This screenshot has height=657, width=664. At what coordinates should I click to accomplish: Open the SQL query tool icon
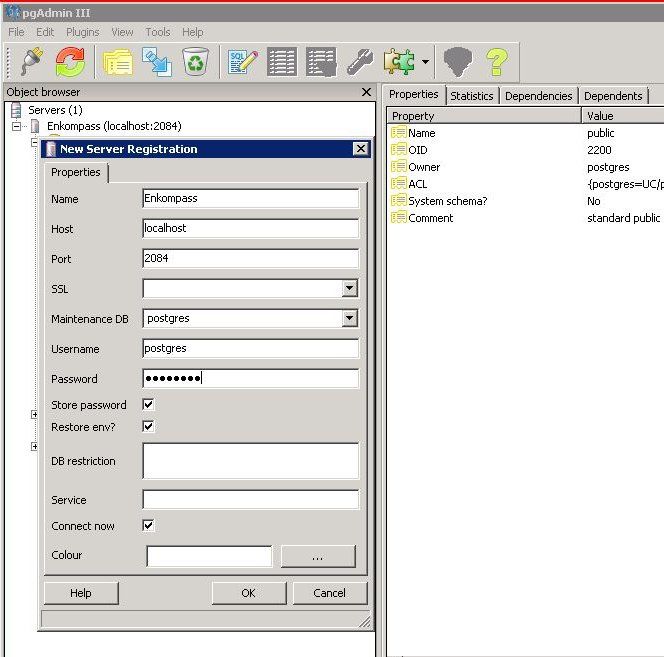click(242, 63)
